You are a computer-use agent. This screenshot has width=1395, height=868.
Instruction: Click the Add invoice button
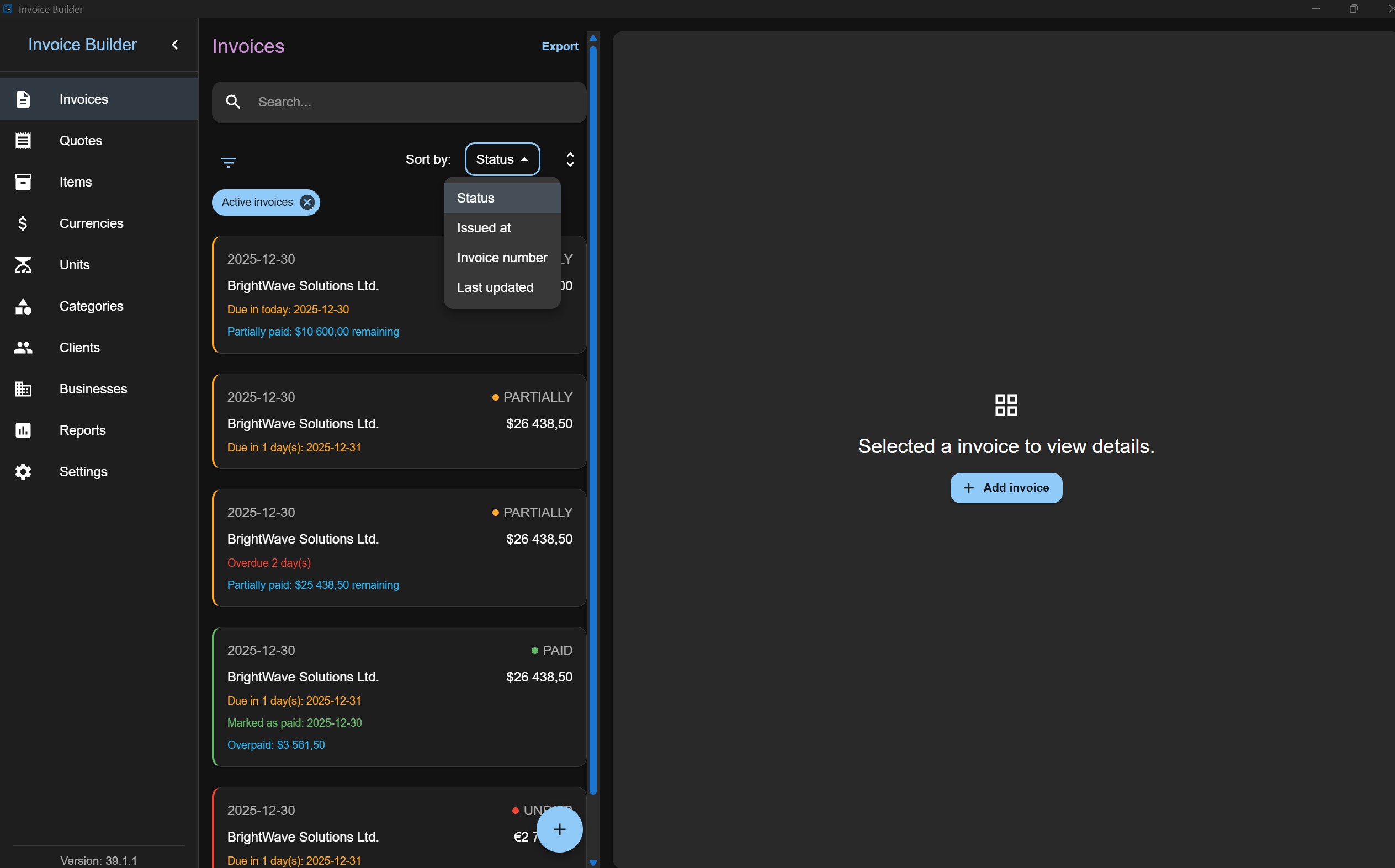click(x=1006, y=487)
